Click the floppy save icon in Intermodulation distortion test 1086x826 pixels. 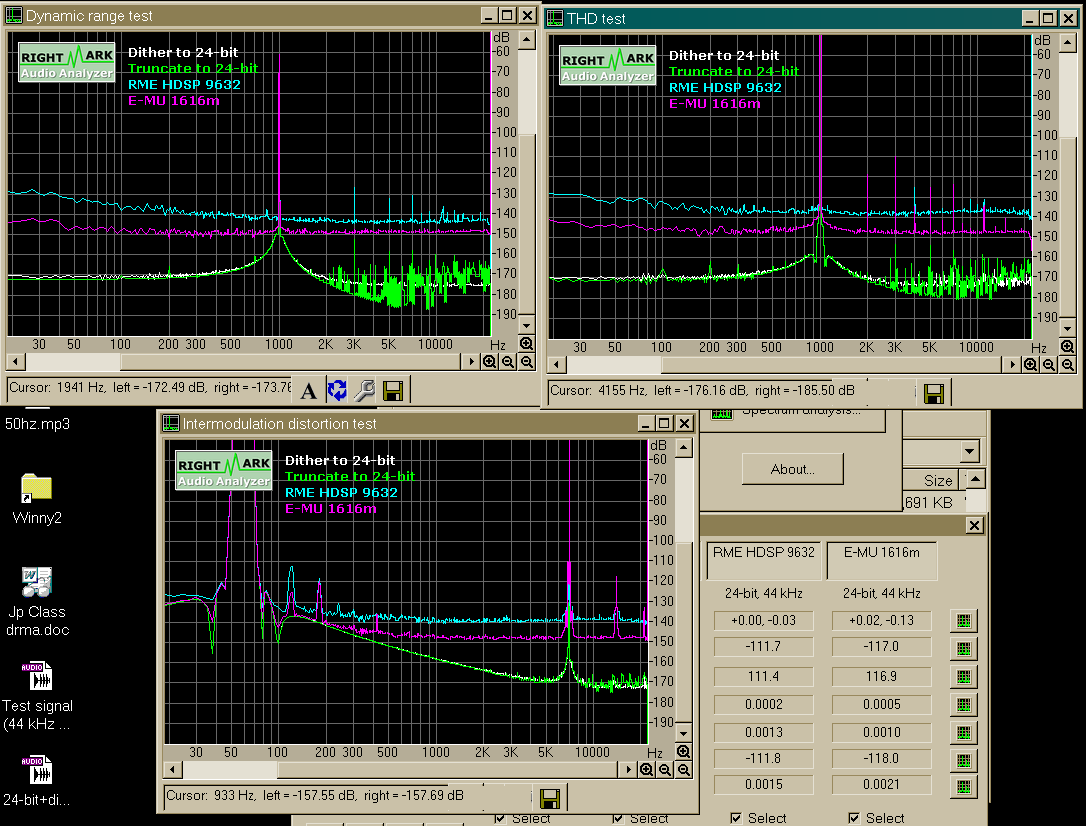550,798
